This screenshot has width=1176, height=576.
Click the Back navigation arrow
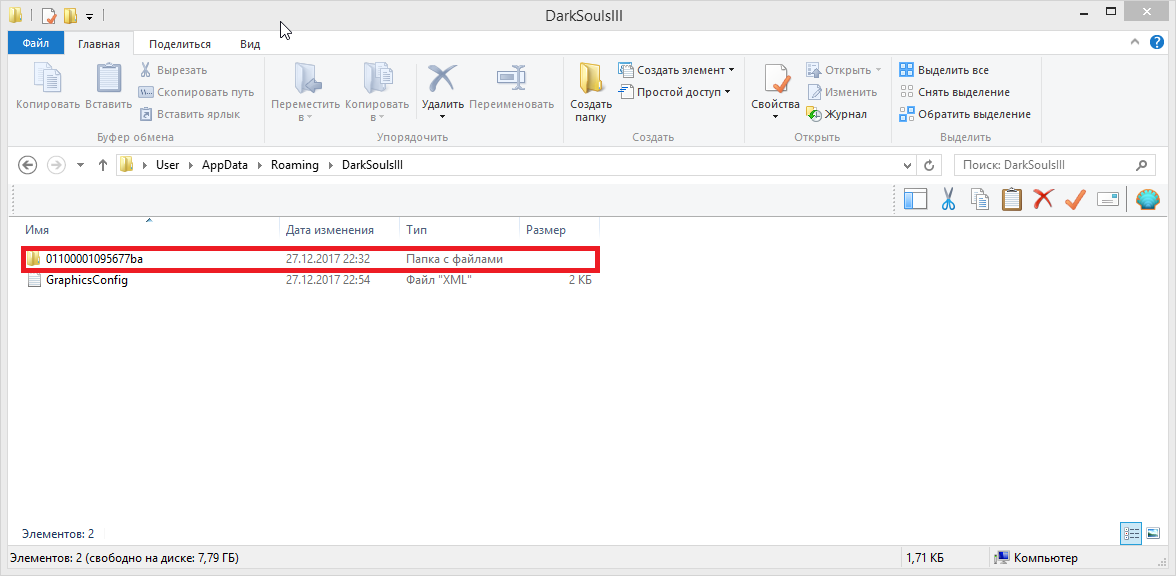tap(27, 165)
